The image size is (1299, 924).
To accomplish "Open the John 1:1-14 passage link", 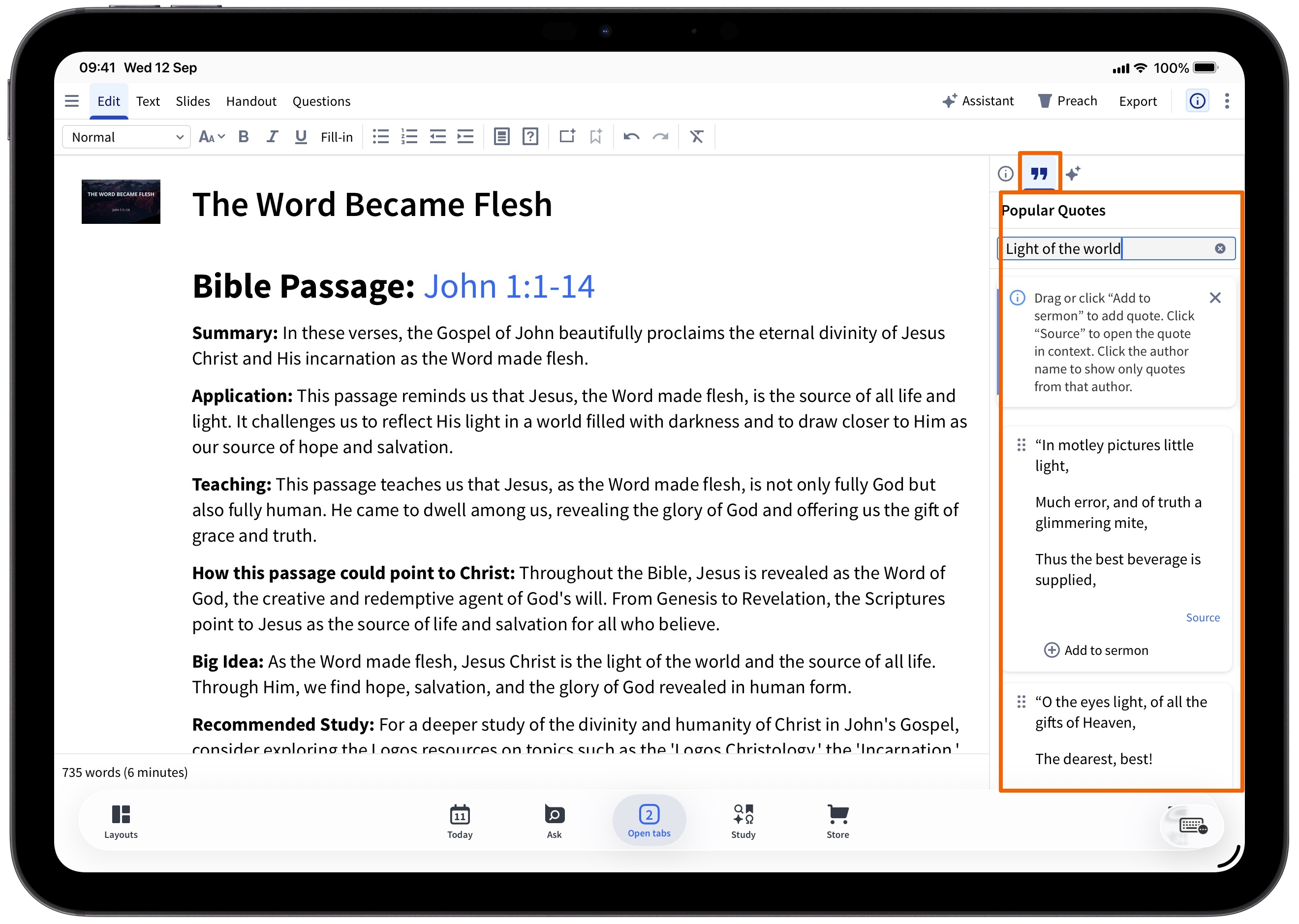I will click(x=509, y=286).
